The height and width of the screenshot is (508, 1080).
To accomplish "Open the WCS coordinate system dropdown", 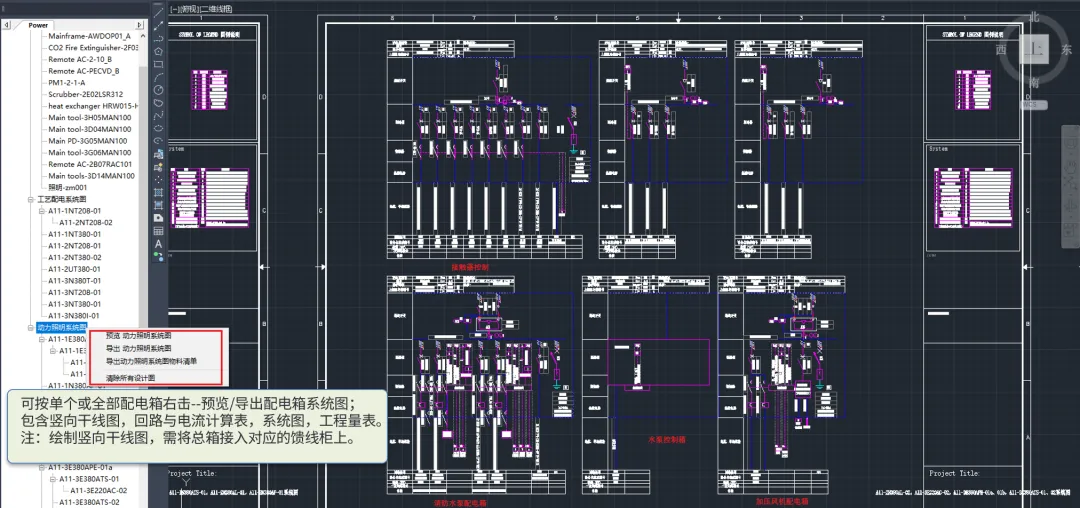I will click(1034, 105).
